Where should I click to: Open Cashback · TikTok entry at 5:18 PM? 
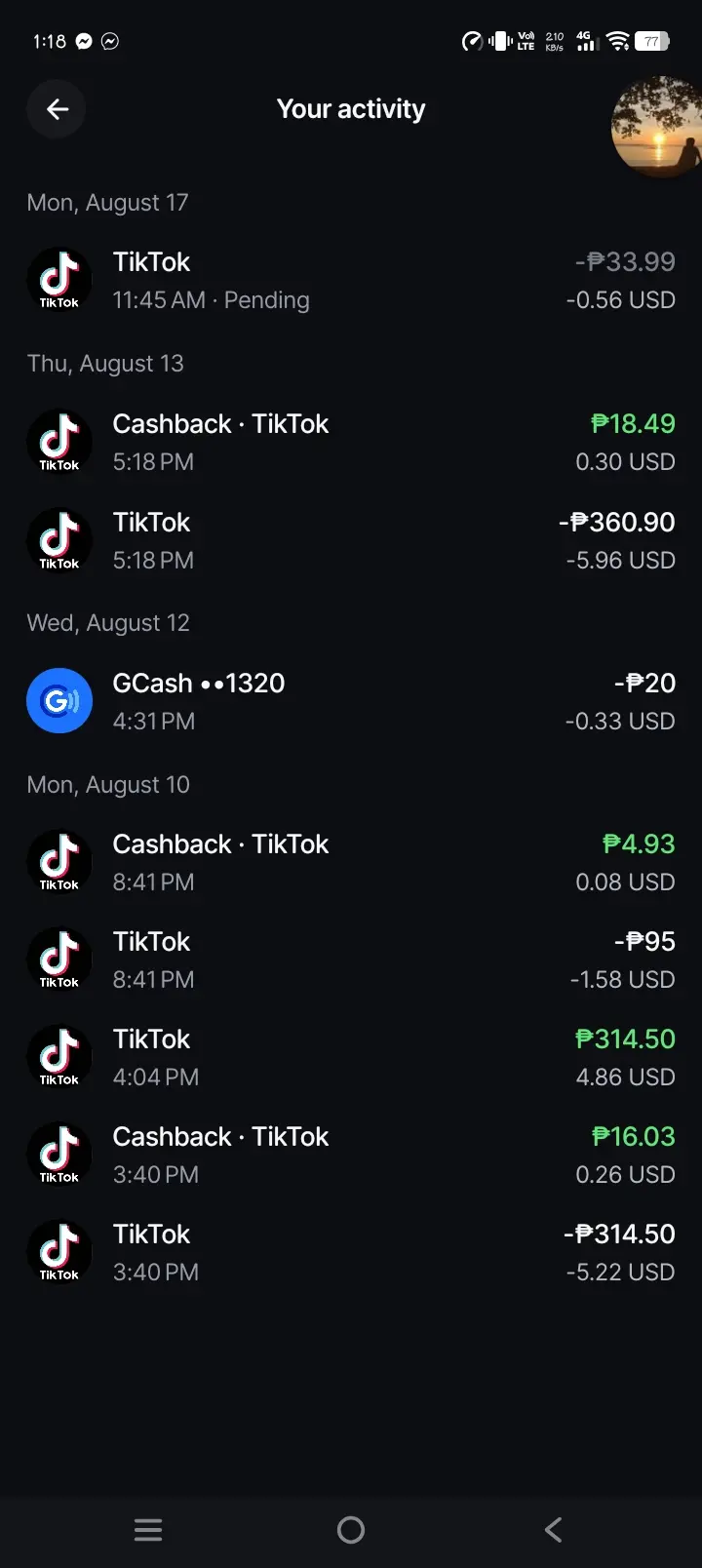(351, 443)
